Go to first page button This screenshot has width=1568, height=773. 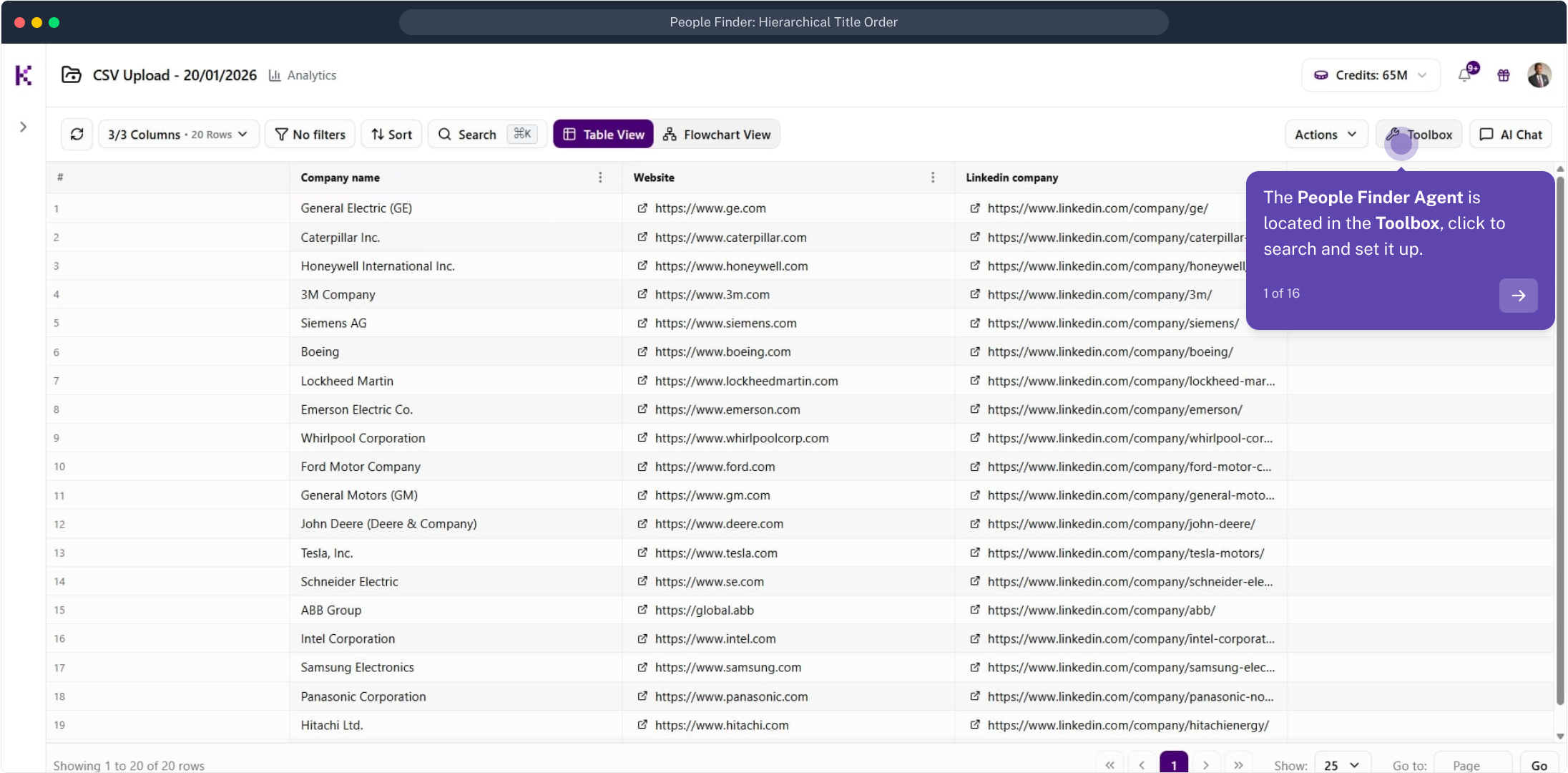tap(1109, 764)
